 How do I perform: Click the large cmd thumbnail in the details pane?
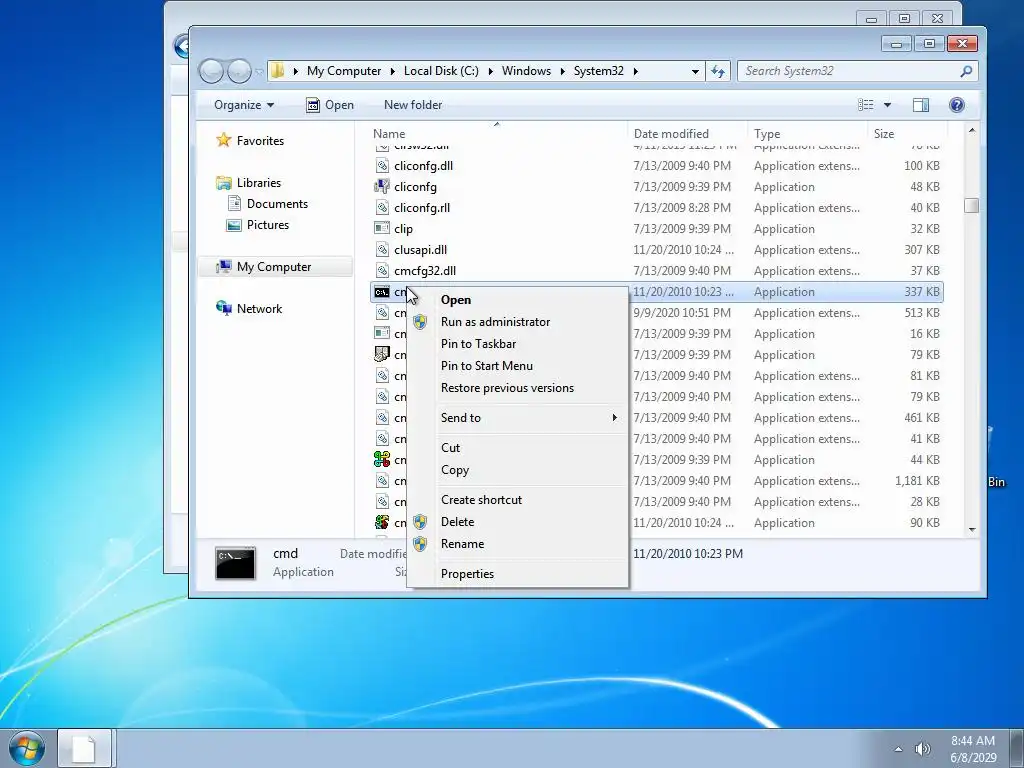(x=235, y=563)
